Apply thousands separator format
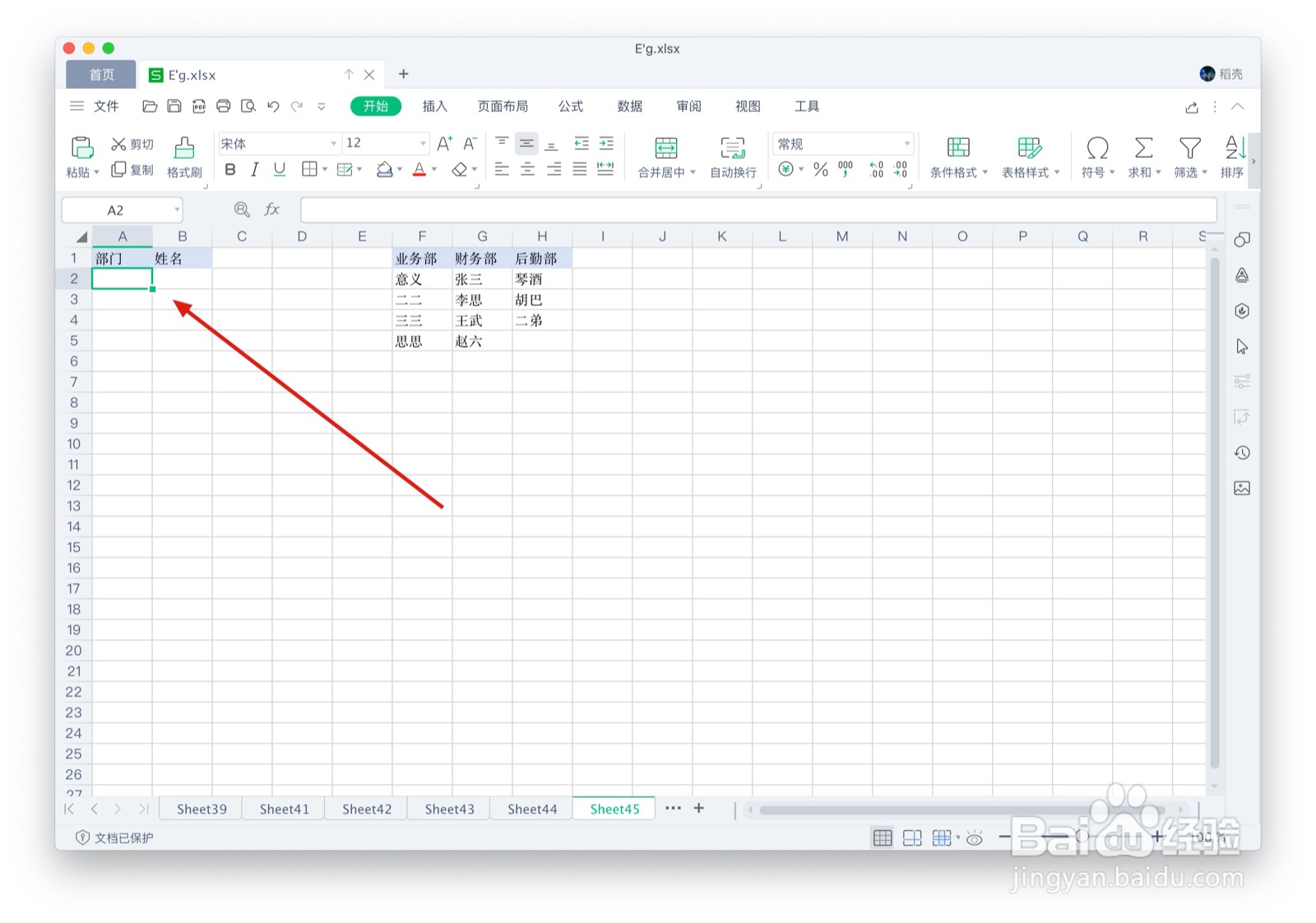This screenshot has height=923, width=1316. [846, 169]
